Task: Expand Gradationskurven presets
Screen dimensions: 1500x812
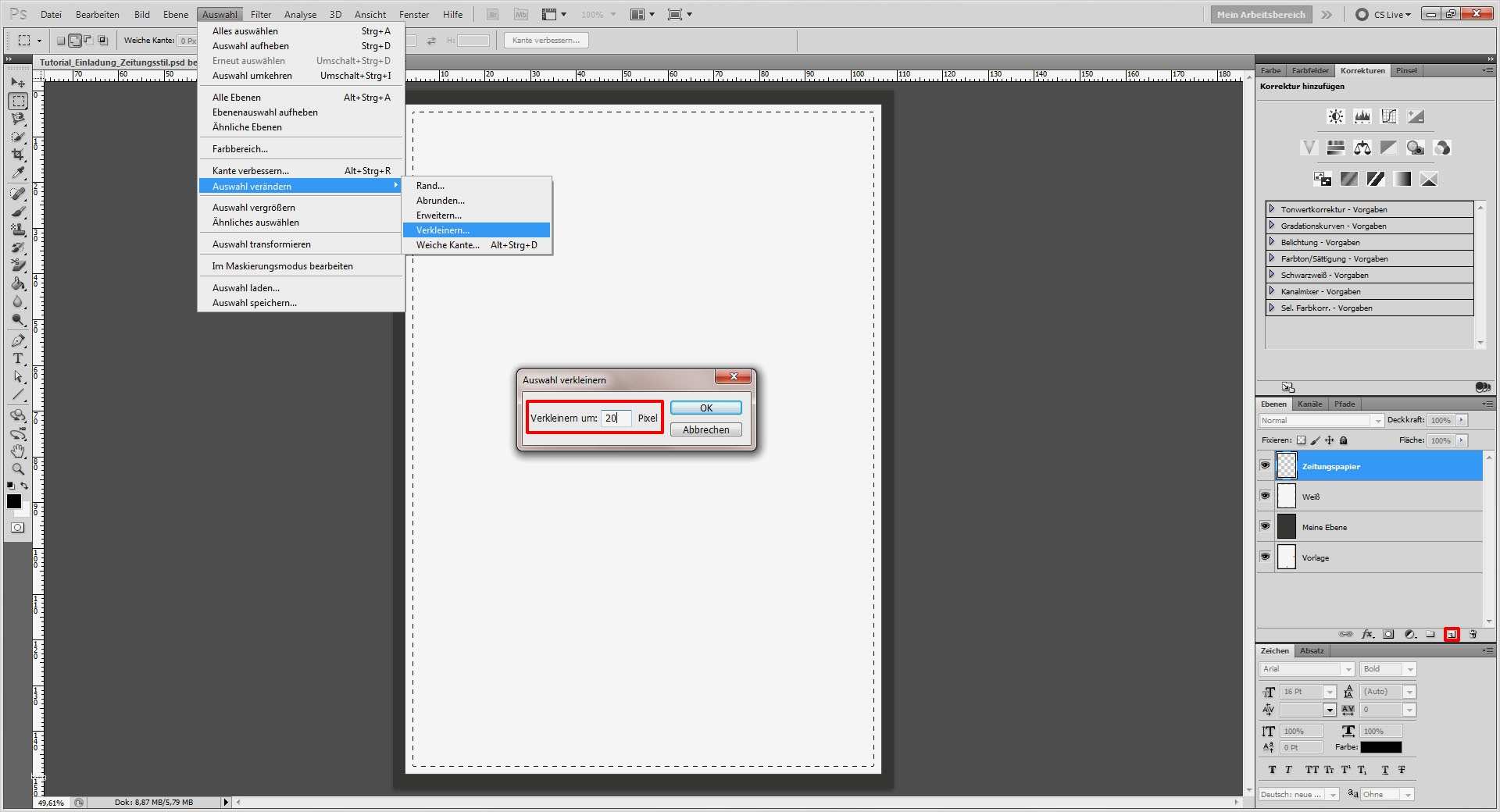Action: click(1272, 226)
